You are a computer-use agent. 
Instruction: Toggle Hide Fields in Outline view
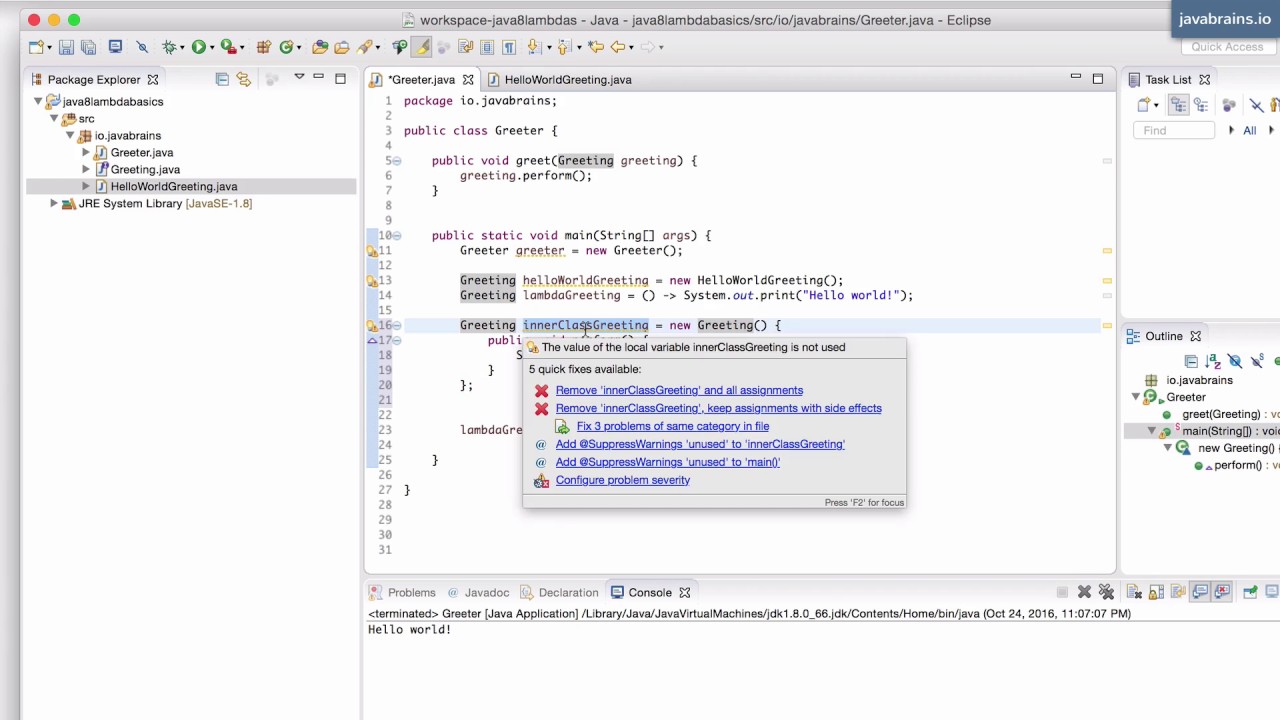pyautogui.click(x=1234, y=361)
